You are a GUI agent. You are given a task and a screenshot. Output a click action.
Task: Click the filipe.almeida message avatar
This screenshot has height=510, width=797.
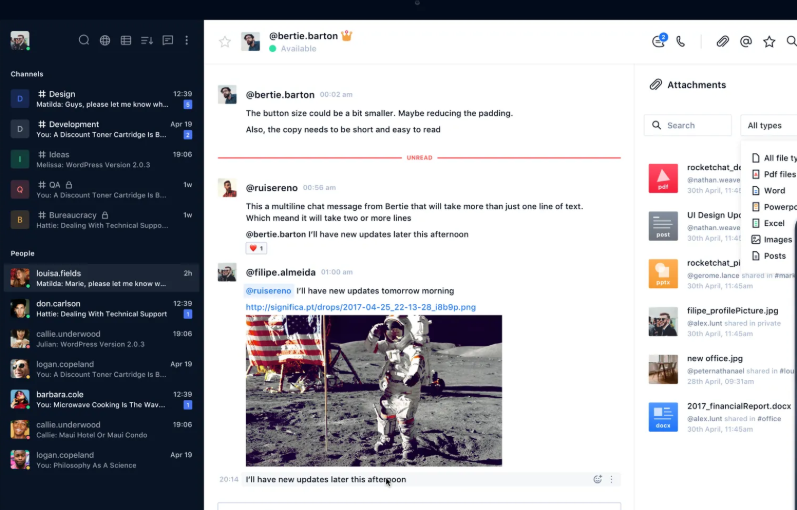pos(227,272)
